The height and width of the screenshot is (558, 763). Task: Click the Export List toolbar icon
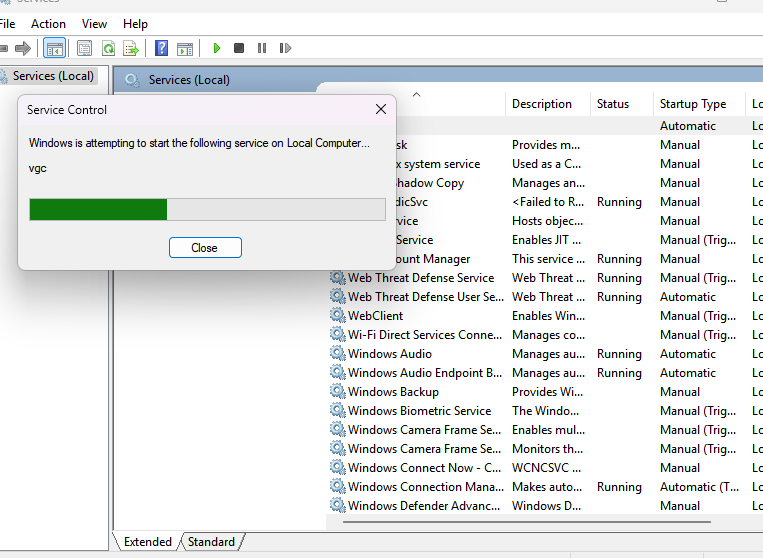131,48
